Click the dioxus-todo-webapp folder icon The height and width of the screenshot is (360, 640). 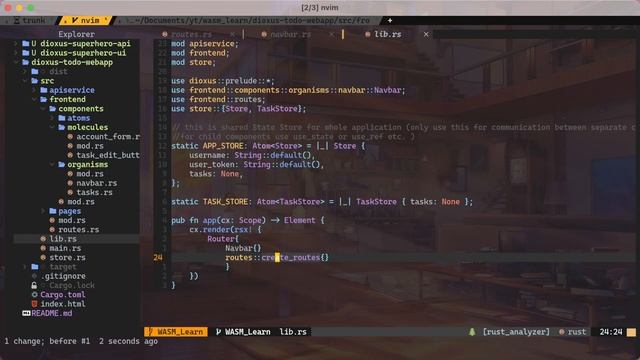25,62
